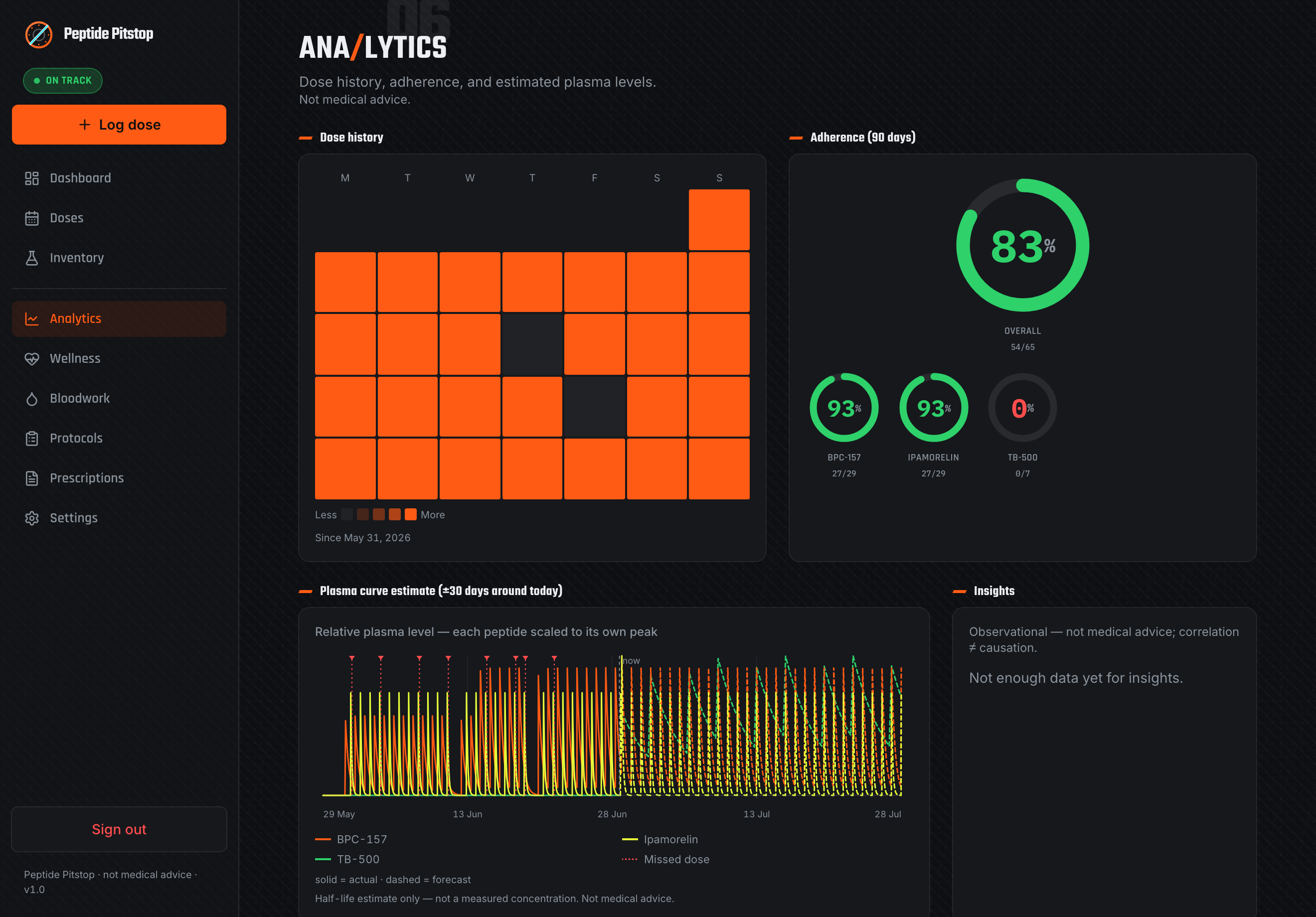1316x917 pixels.
Task: Click the TB-500 chart legend entry
Action: point(347,860)
